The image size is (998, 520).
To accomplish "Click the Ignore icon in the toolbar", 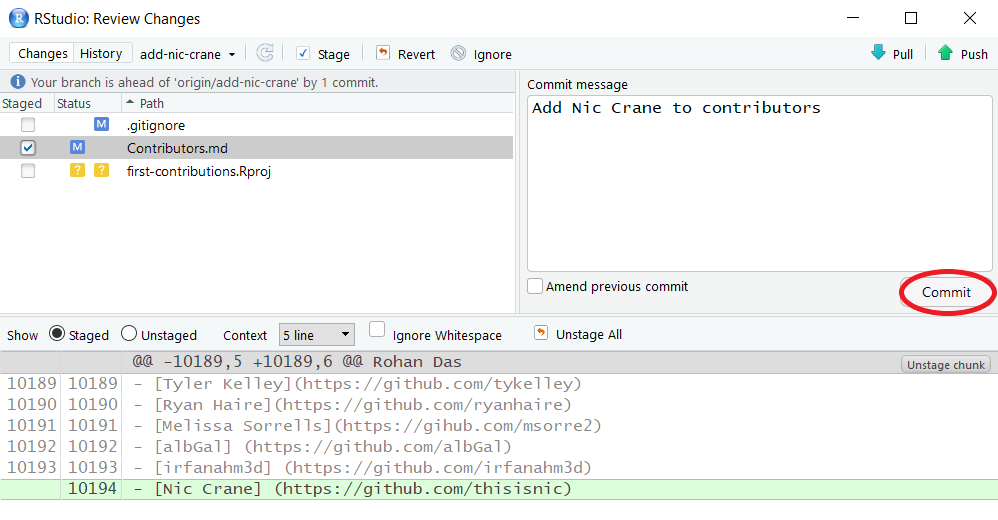I will [x=458, y=53].
